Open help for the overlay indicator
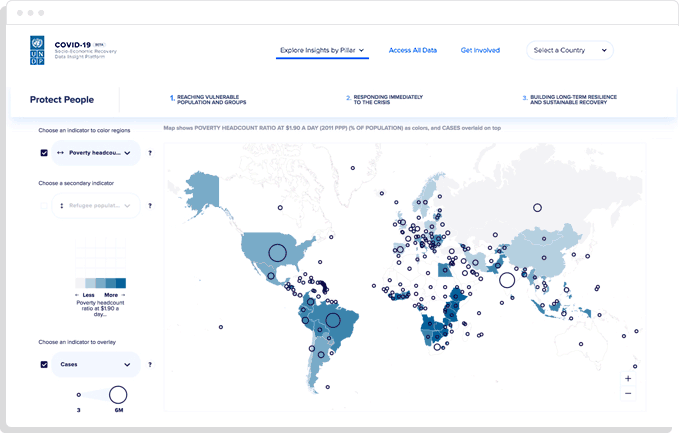Viewport: 680px width, 433px height. [x=150, y=364]
